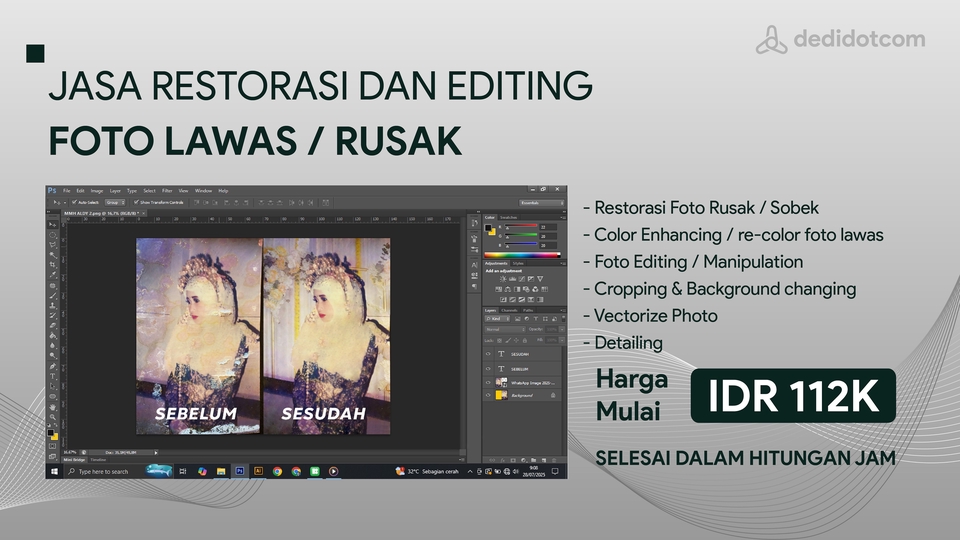Open the Window menu
This screenshot has width=960, height=540.
pyautogui.click(x=203, y=191)
